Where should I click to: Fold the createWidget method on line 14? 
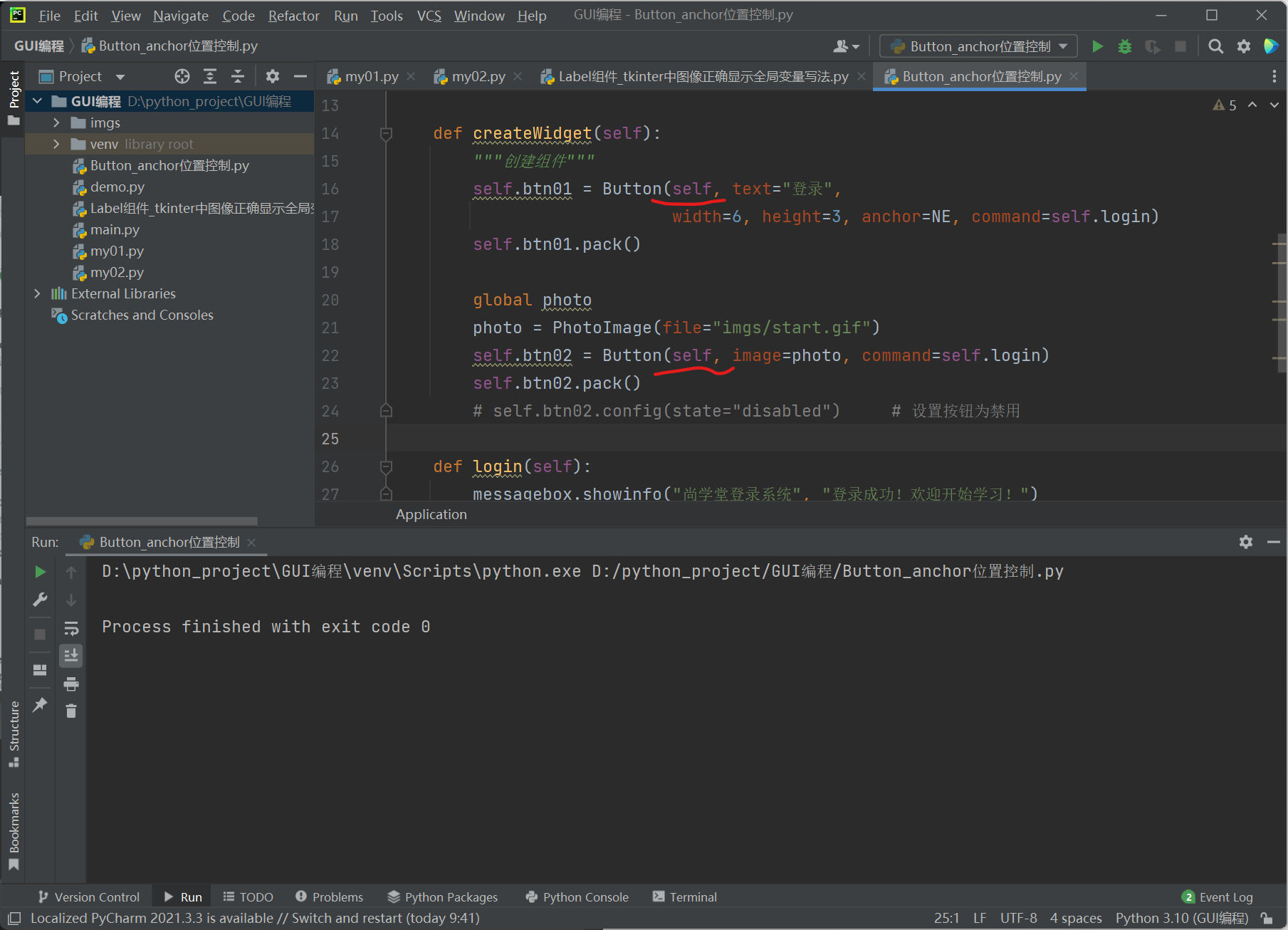coord(386,133)
